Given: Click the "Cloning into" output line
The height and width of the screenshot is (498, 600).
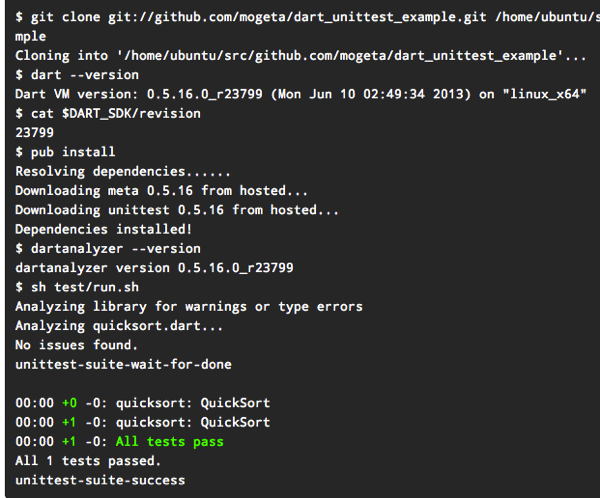Looking at the screenshot, I should (300, 55).
